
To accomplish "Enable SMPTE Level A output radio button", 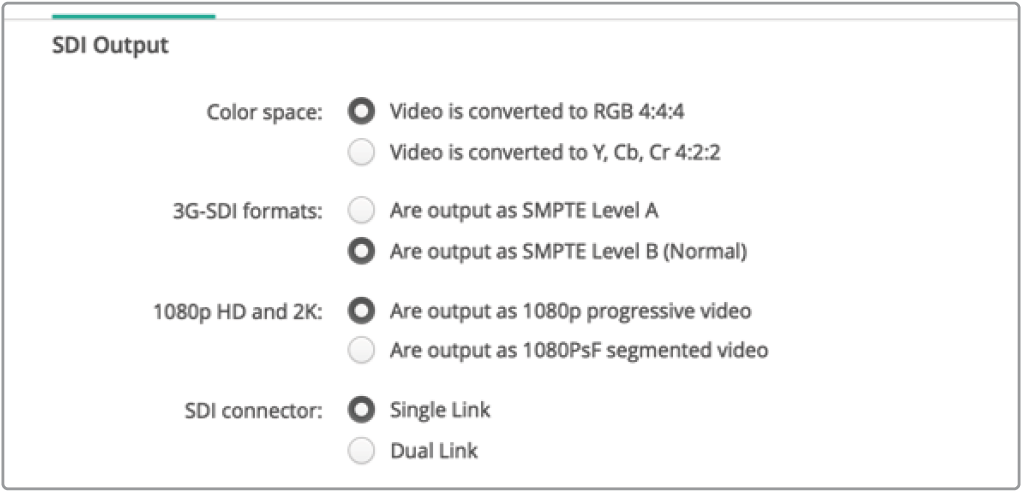I will [361, 211].
